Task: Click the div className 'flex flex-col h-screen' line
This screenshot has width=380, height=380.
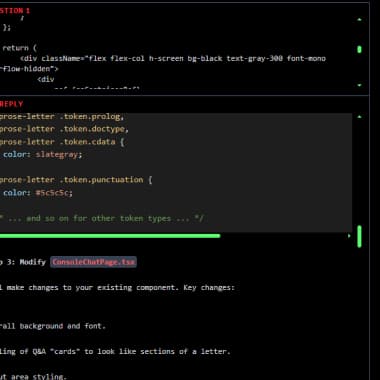Action: pos(173,59)
